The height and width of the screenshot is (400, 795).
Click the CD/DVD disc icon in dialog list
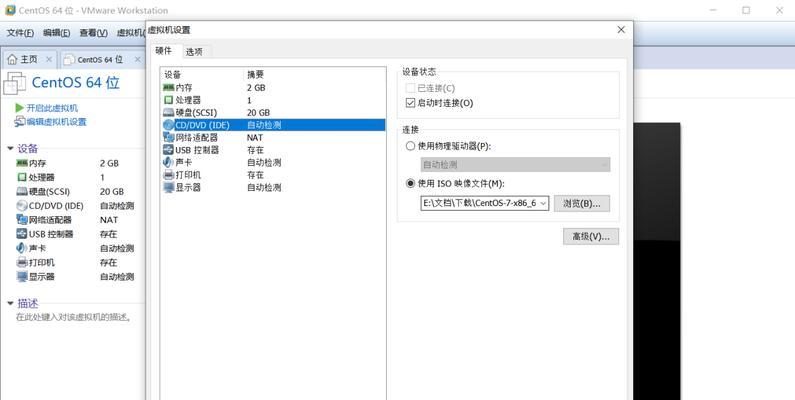click(x=168, y=125)
